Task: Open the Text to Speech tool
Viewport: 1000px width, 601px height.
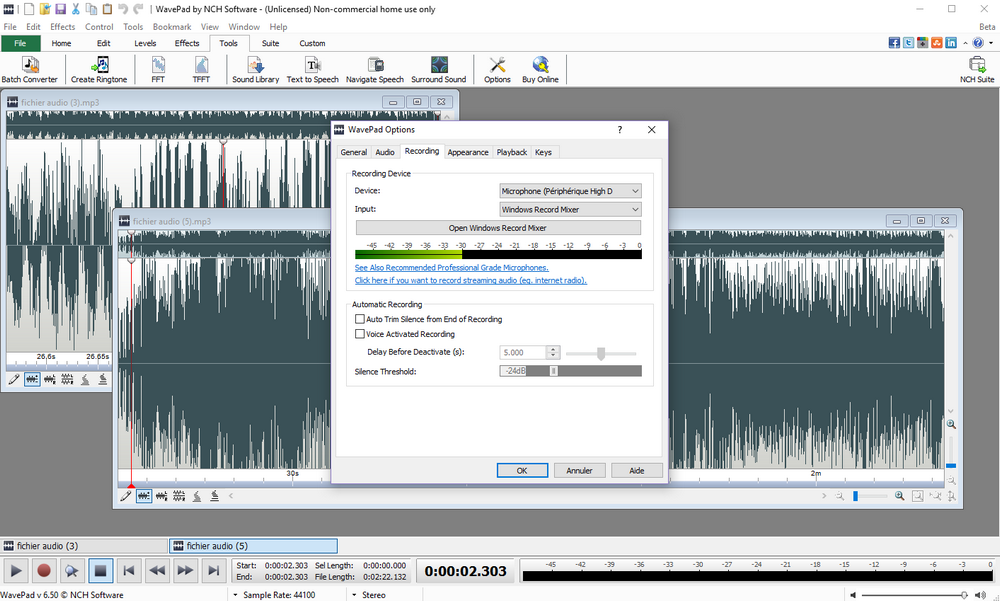Action: point(312,69)
